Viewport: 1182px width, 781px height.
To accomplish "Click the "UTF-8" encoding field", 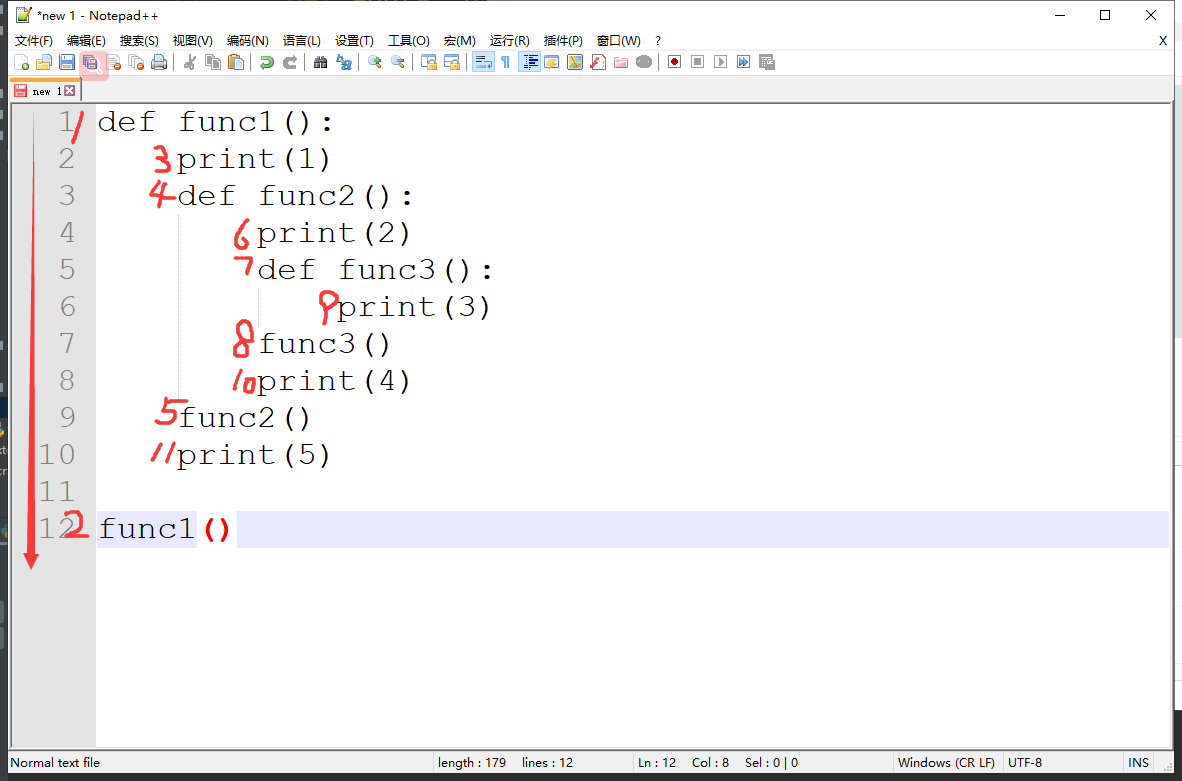I will (1024, 763).
